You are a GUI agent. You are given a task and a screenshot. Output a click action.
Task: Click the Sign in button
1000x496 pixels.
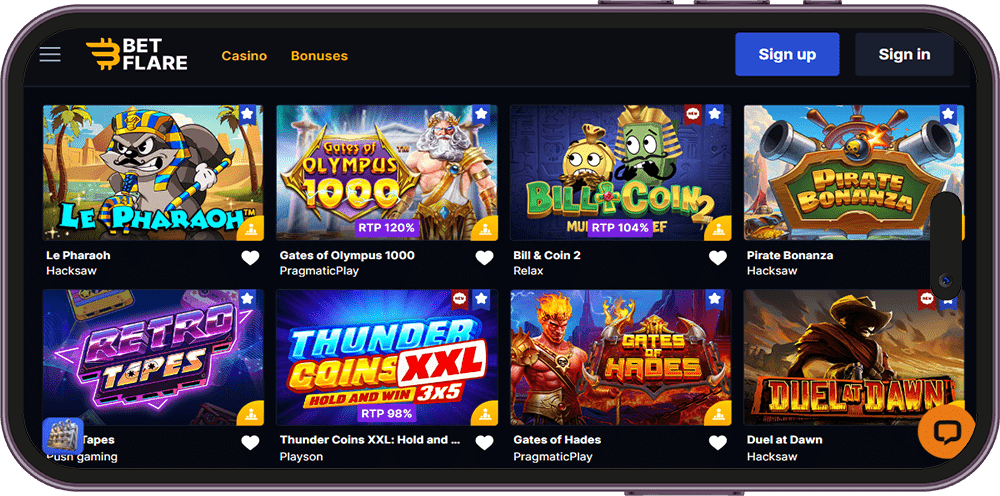pyautogui.click(x=904, y=55)
